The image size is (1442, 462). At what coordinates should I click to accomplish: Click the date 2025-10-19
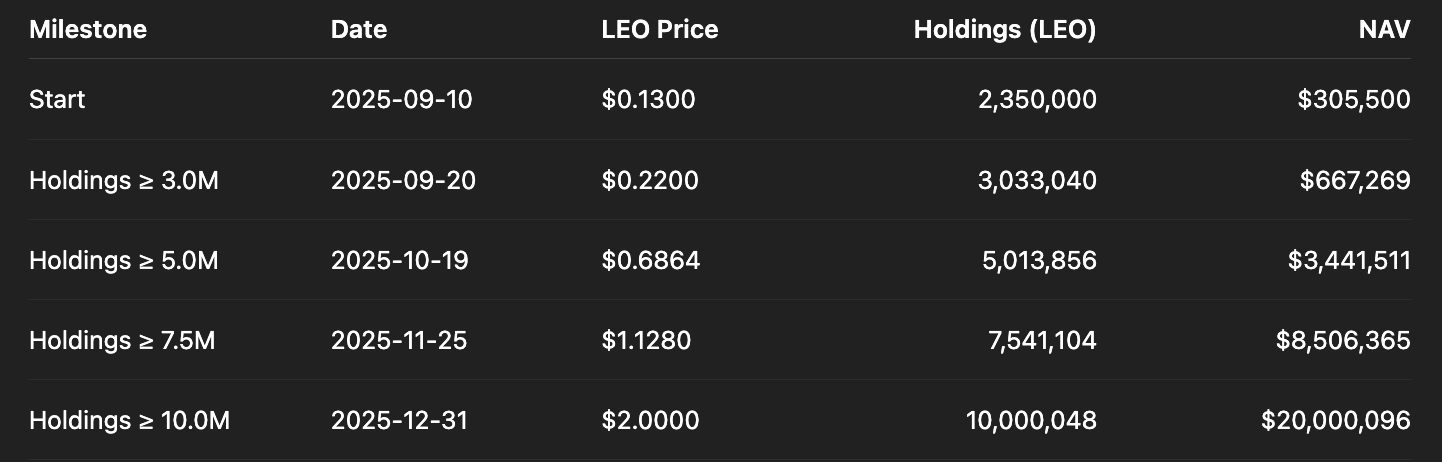[400, 261]
